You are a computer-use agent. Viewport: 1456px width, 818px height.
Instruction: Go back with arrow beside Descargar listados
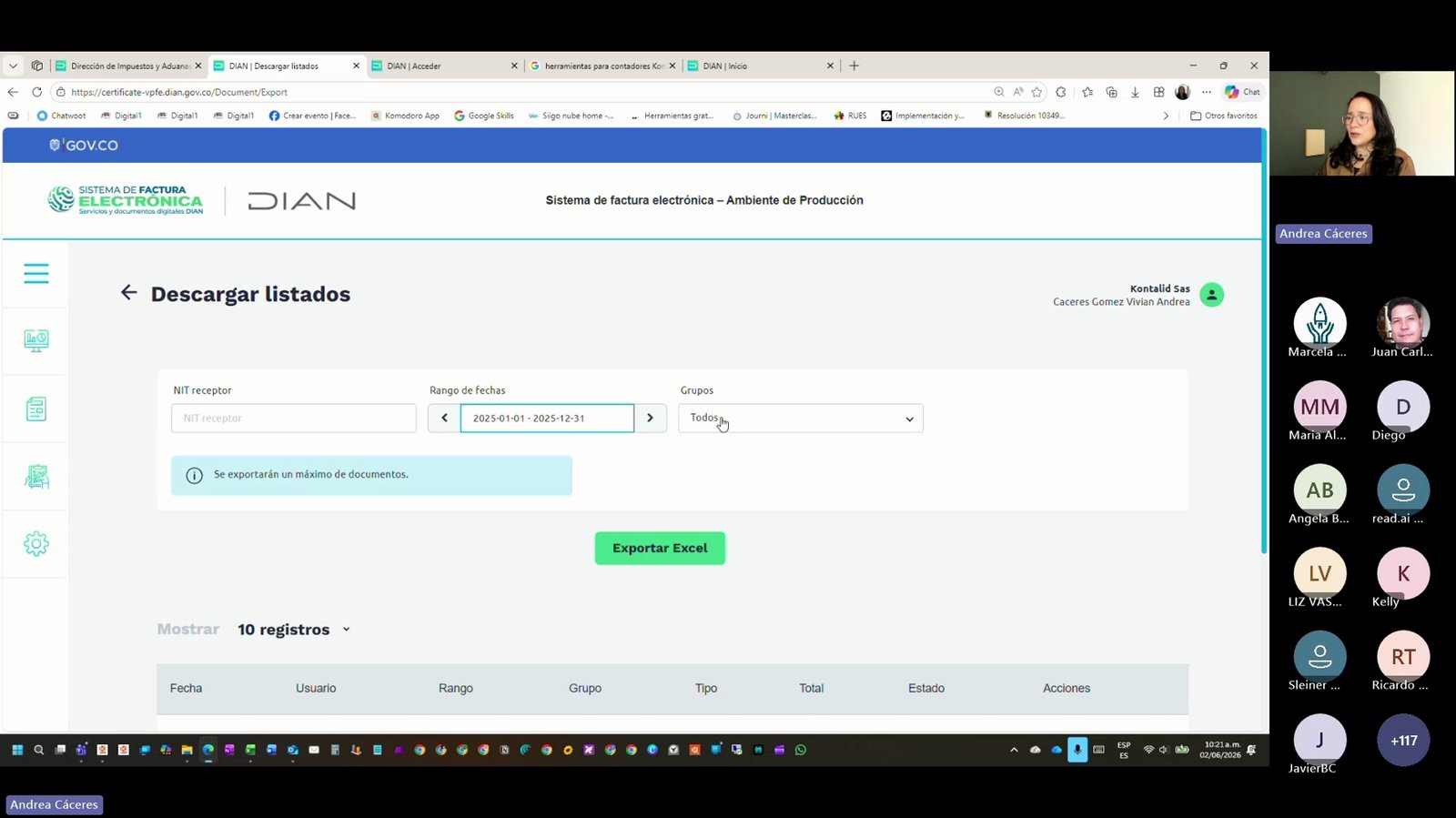point(129,293)
